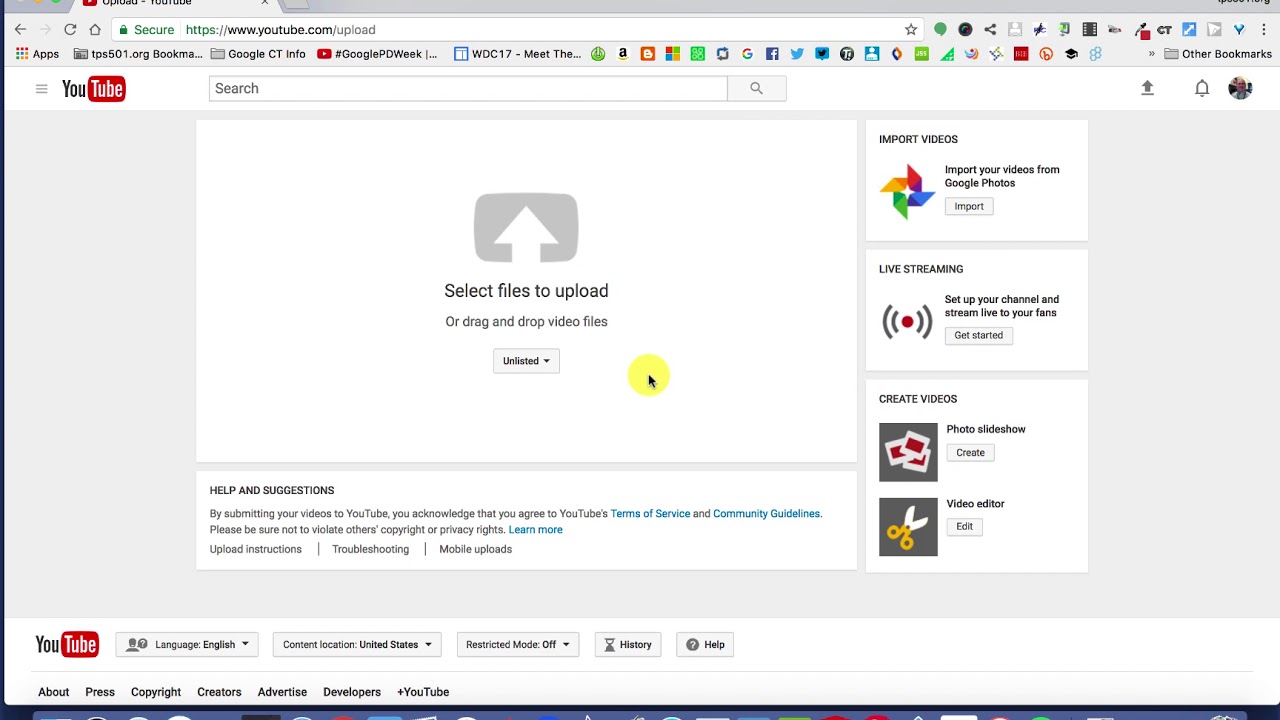
Task: Open the History button in footer
Action: point(628,645)
